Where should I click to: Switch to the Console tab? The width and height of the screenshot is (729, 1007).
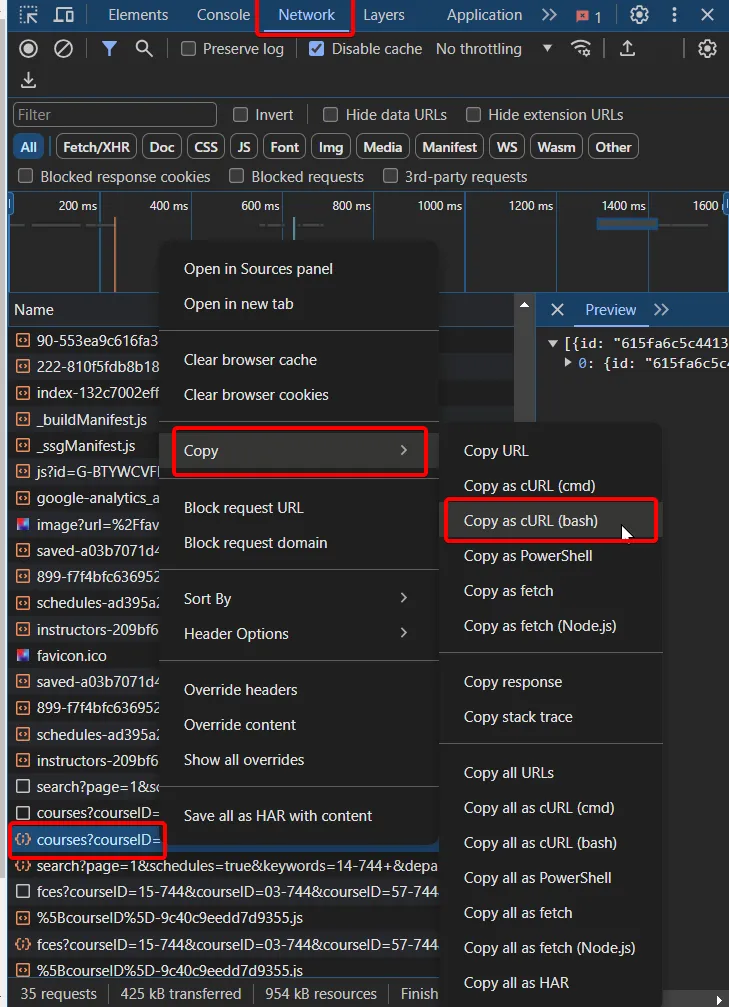(x=223, y=15)
